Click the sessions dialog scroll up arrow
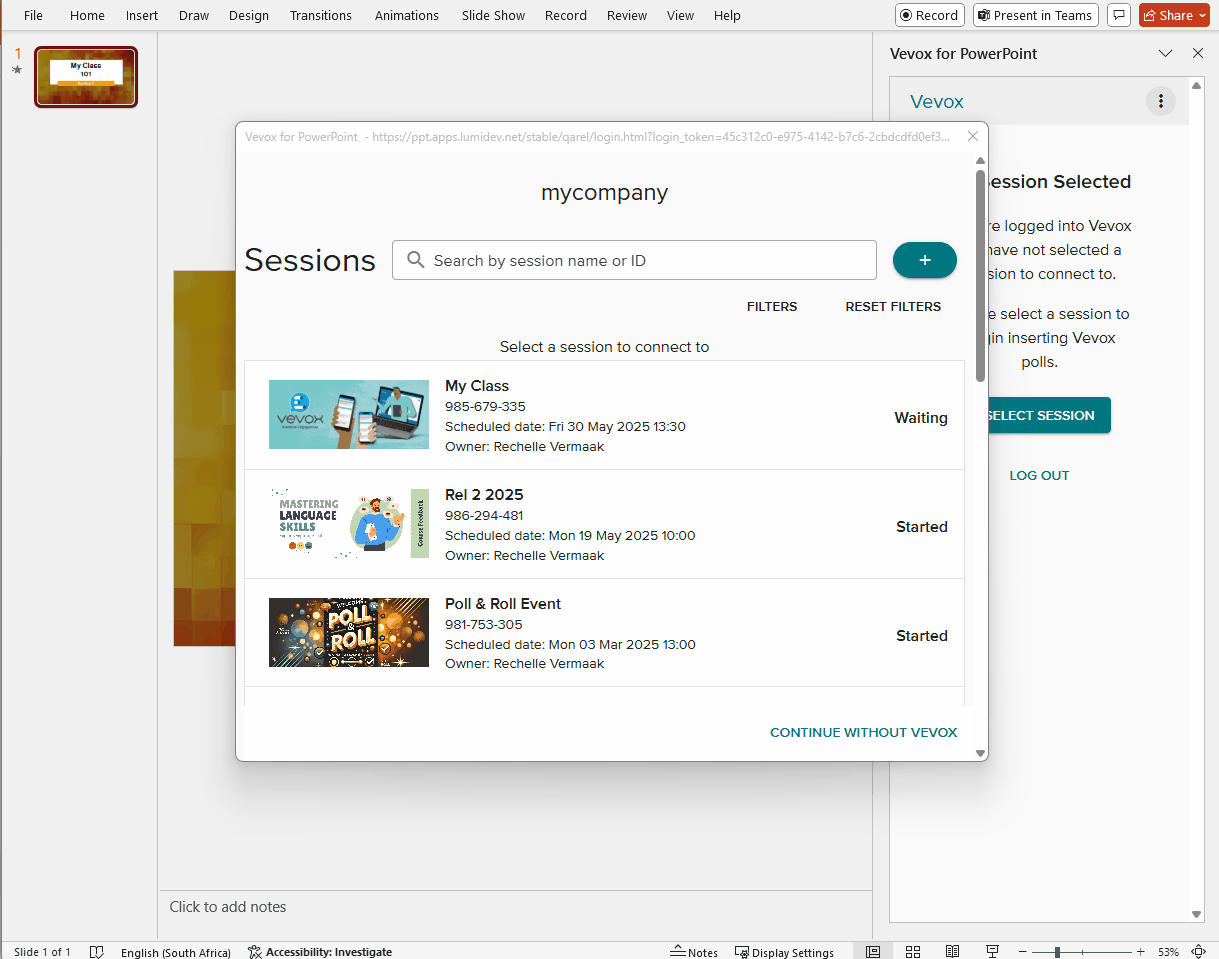The height and width of the screenshot is (959, 1219). pyautogui.click(x=981, y=160)
